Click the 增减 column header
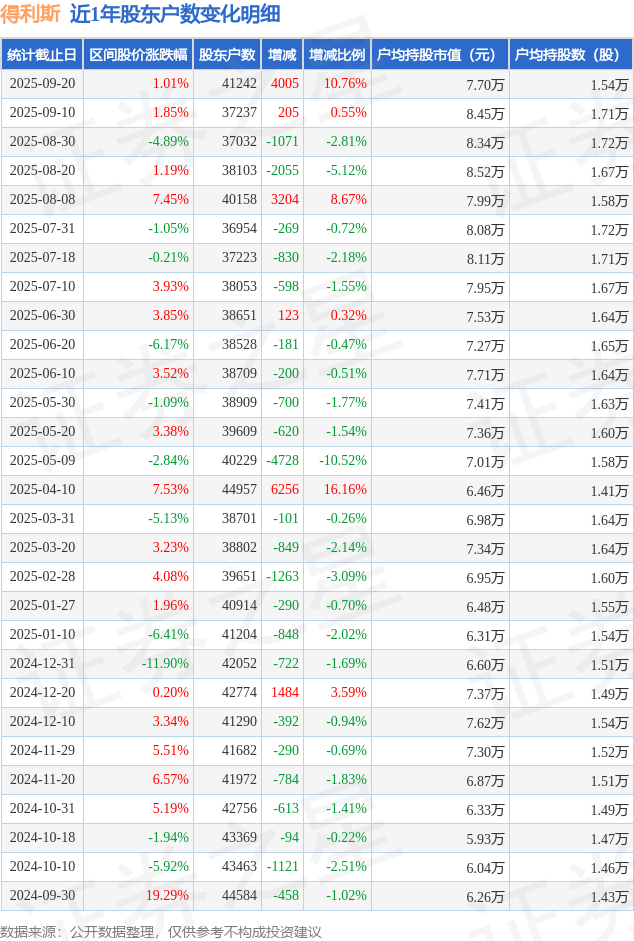 click(283, 55)
